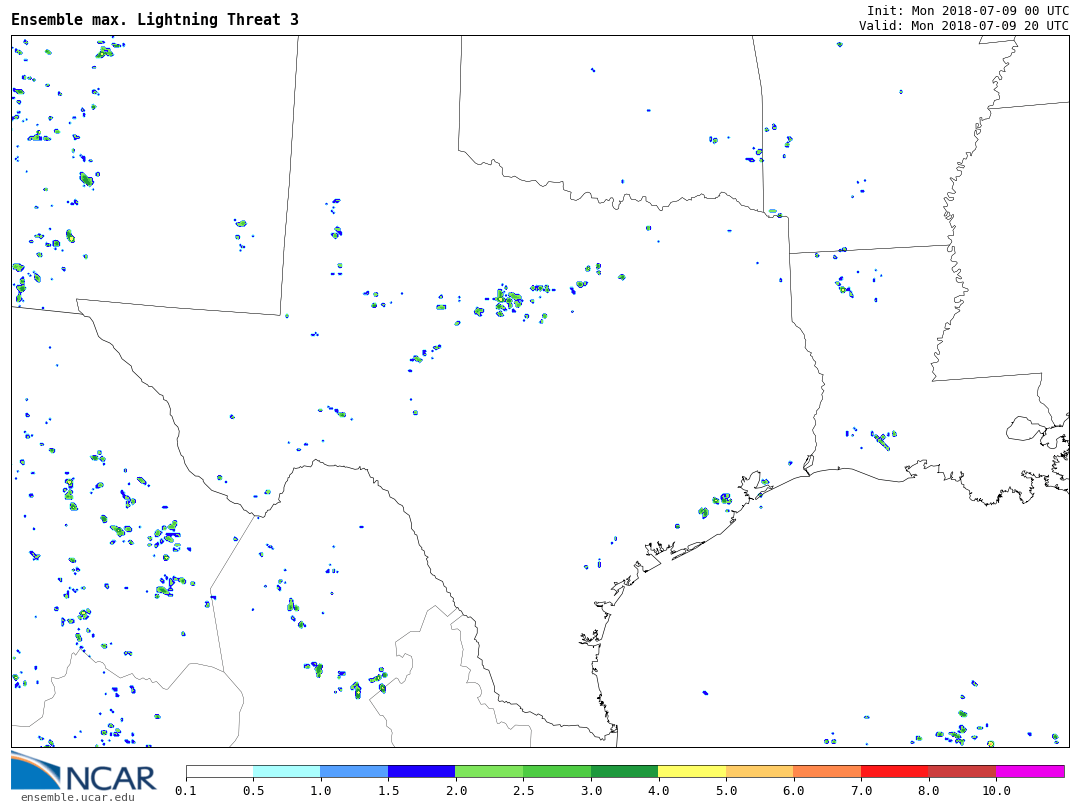This screenshot has height=810, width=1080.
Task: Click the dark red 8.0–10.0 colorbar swatch
Action: click(962, 771)
